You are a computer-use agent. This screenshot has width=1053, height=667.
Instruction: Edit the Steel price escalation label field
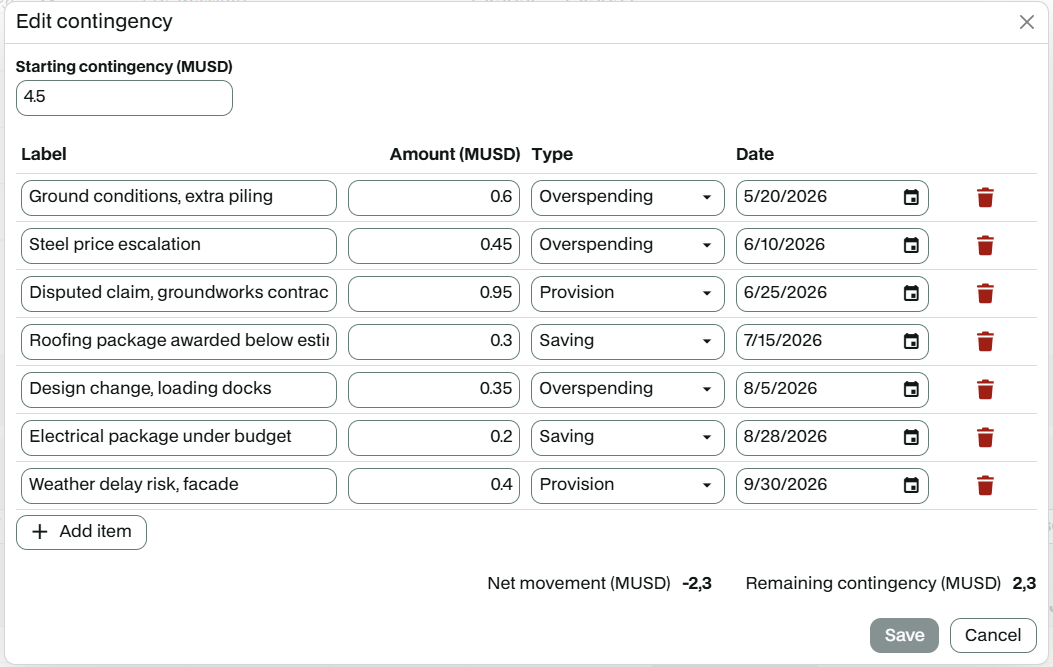coord(179,246)
